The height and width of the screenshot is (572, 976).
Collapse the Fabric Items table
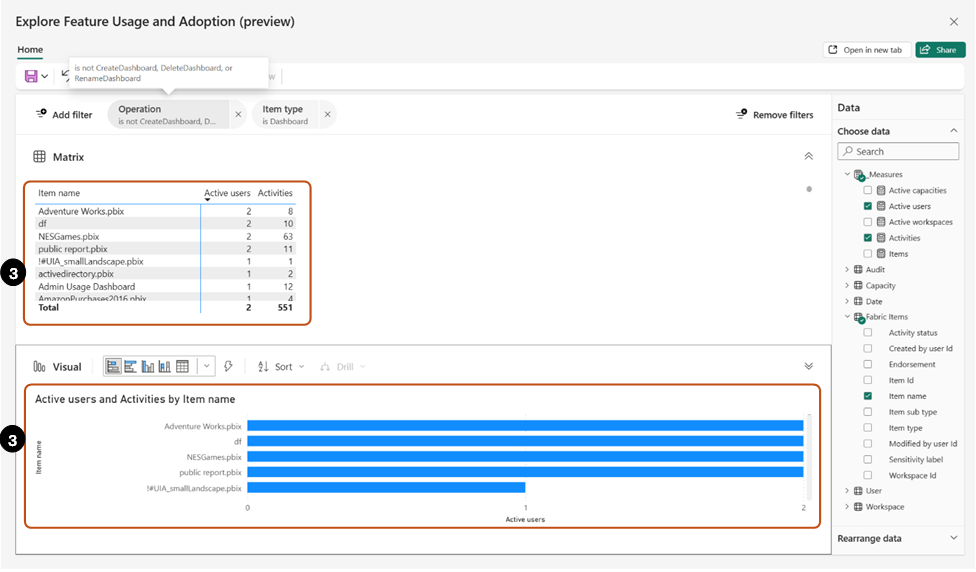click(847, 317)
